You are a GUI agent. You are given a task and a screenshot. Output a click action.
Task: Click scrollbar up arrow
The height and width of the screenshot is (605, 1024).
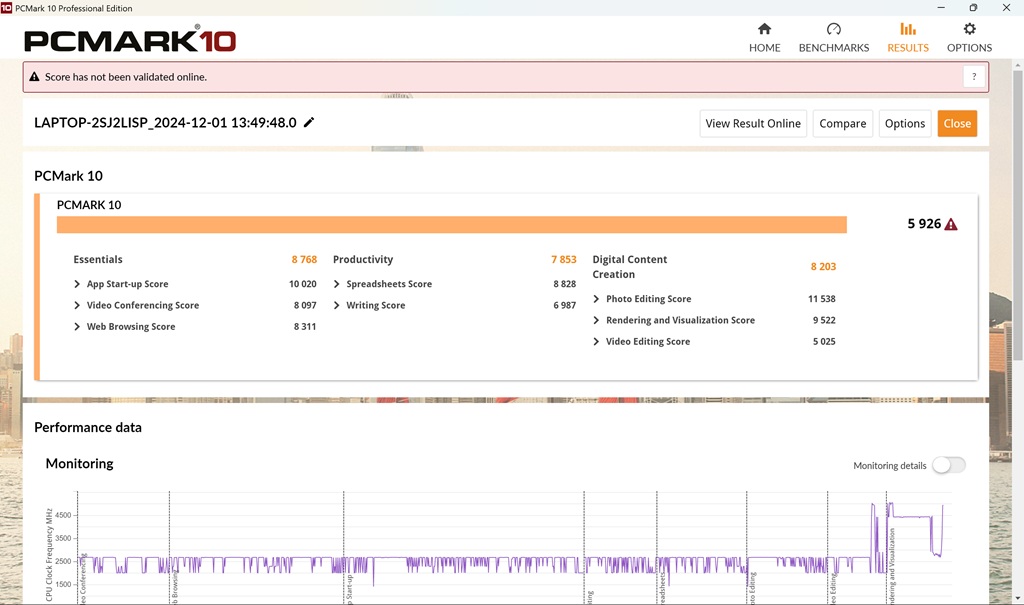click(1017, 65)
